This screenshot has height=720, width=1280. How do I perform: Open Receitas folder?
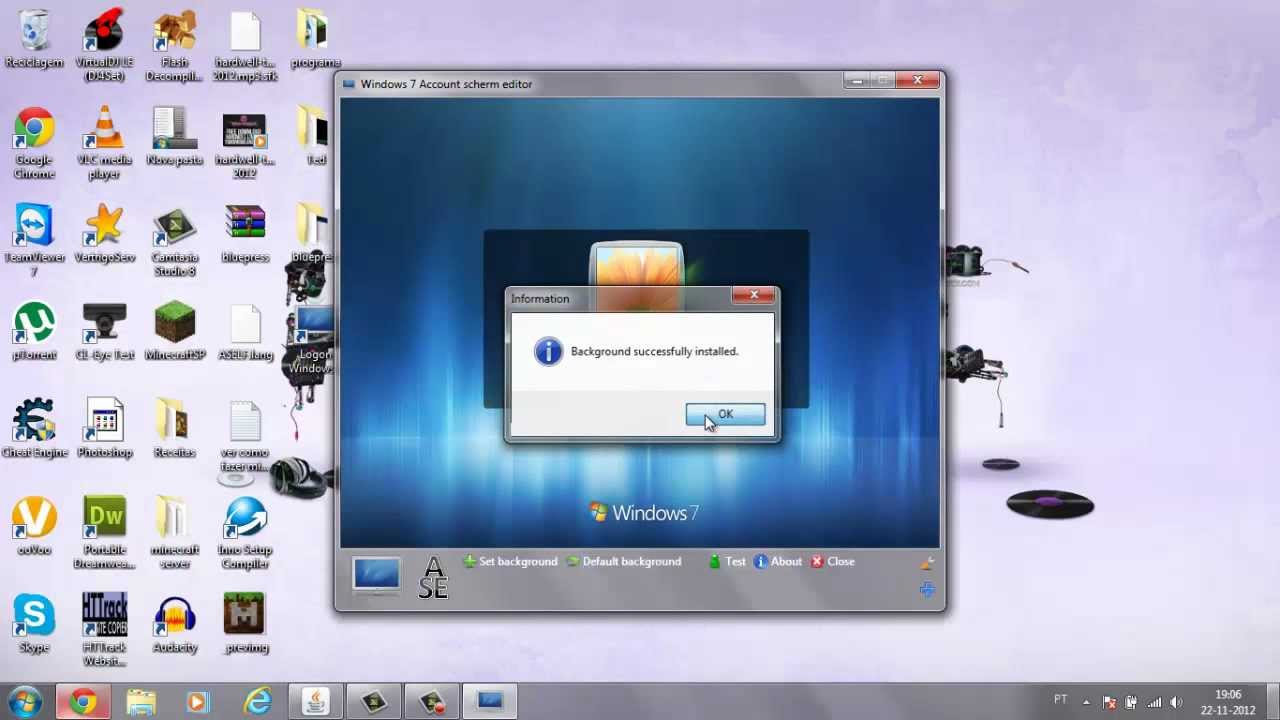point(175,429)
